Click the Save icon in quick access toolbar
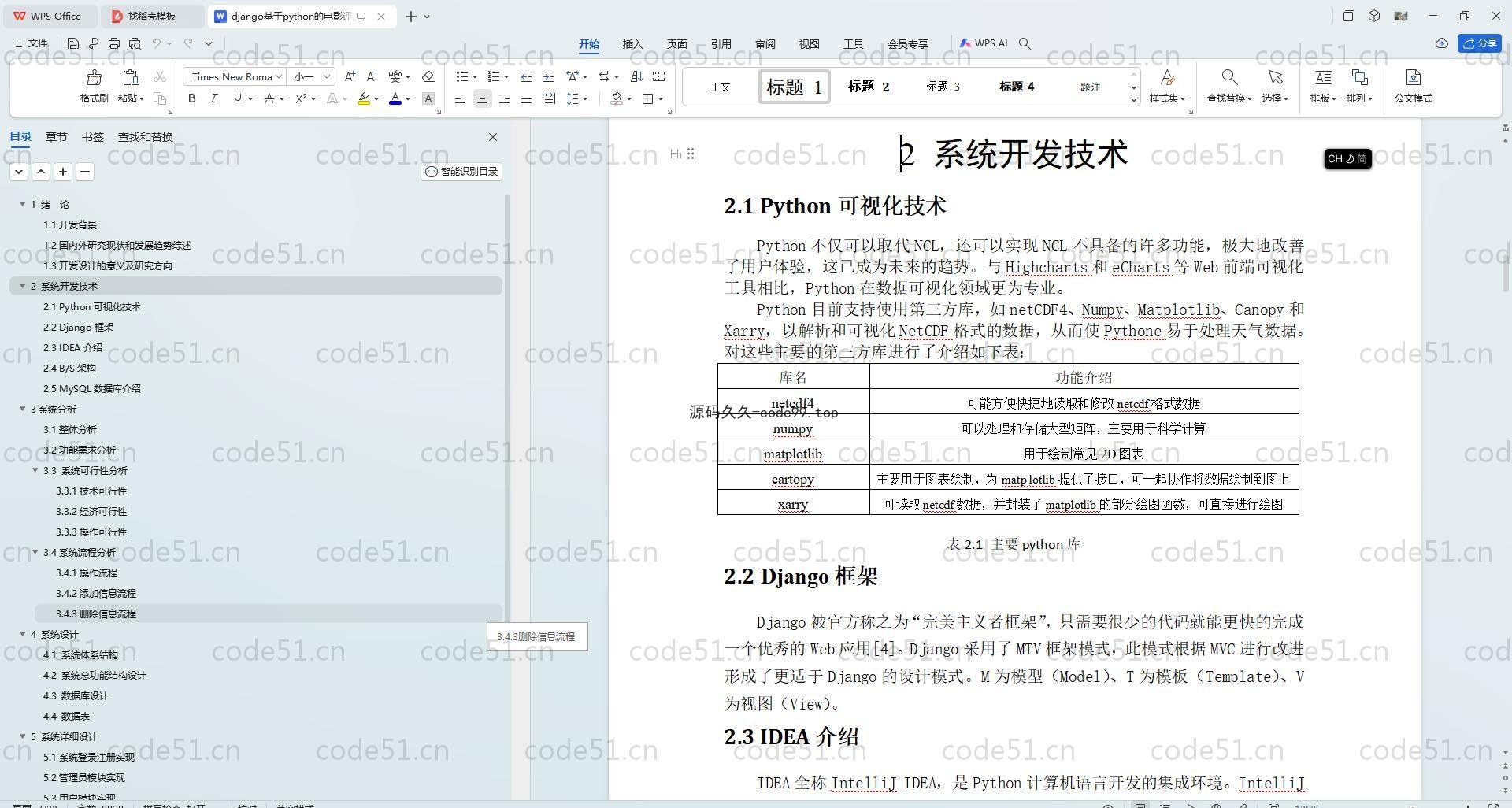 pos(73,43)
